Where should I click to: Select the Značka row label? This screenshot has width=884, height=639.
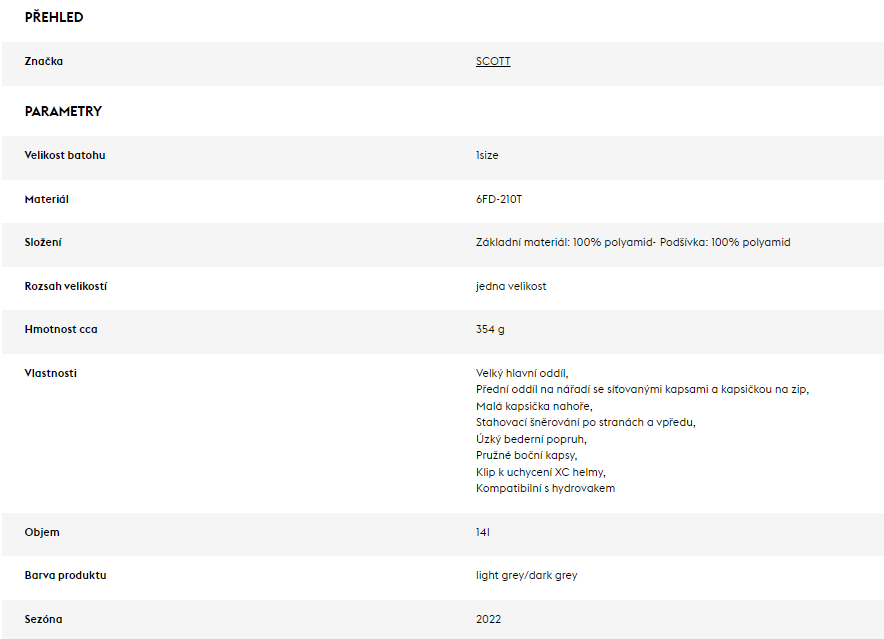44,61
